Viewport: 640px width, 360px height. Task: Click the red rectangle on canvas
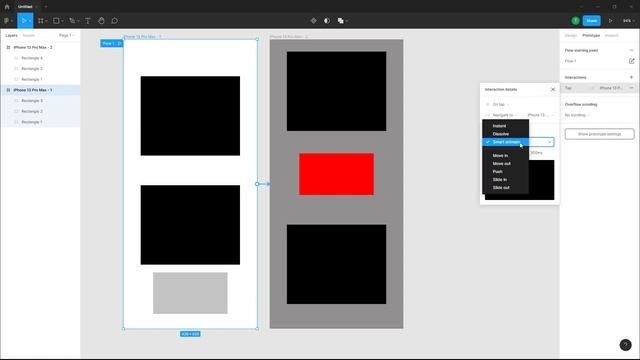336,174
